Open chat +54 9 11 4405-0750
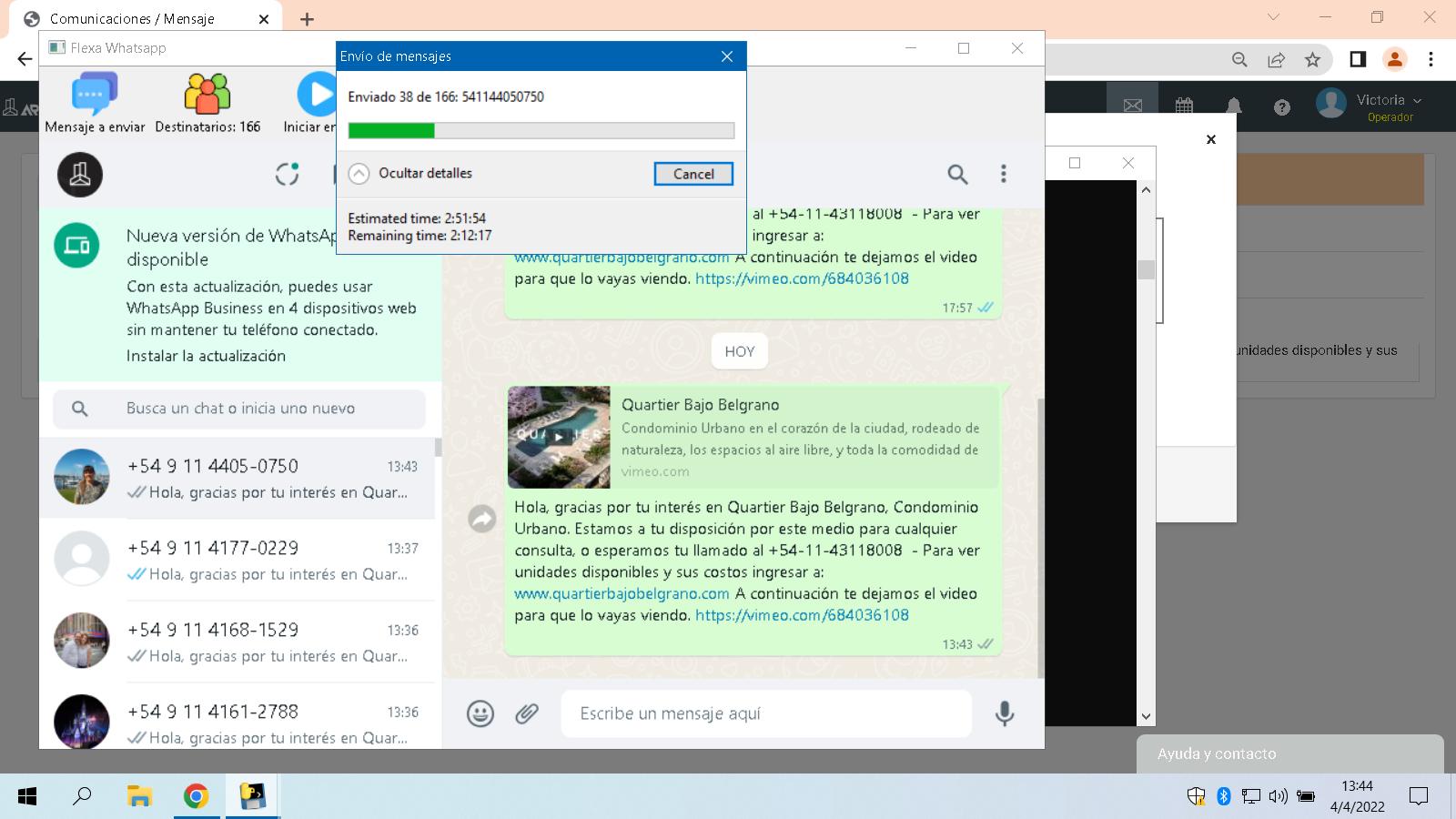 (x=237, y=479)
